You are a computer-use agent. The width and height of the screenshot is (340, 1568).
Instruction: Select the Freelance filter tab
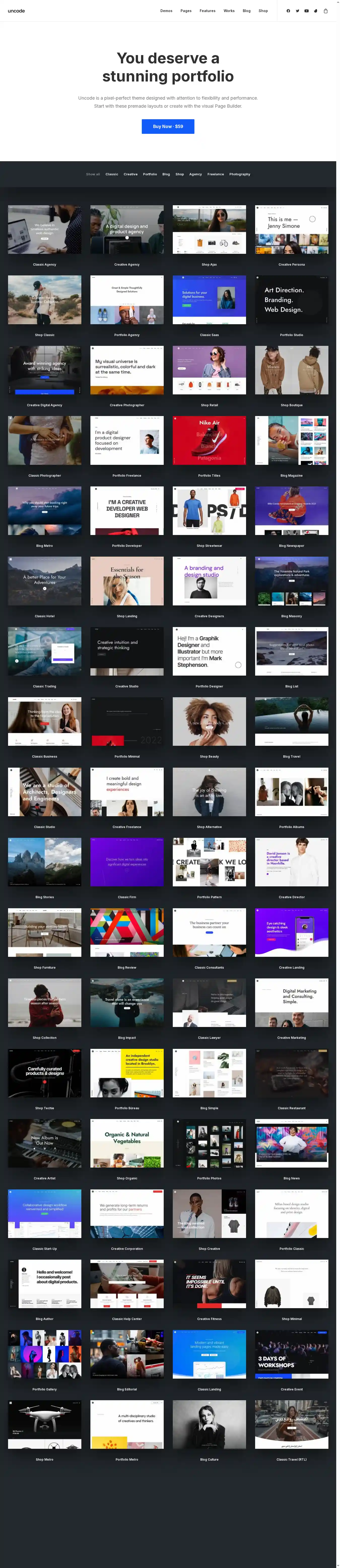[x=215, y=174]
